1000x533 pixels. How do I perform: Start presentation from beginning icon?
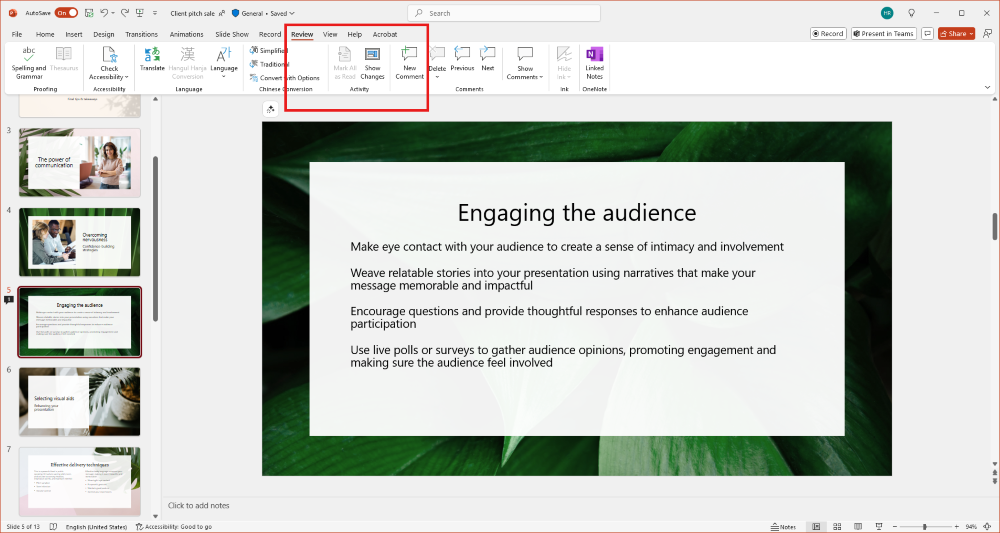(x=140, y=13)
